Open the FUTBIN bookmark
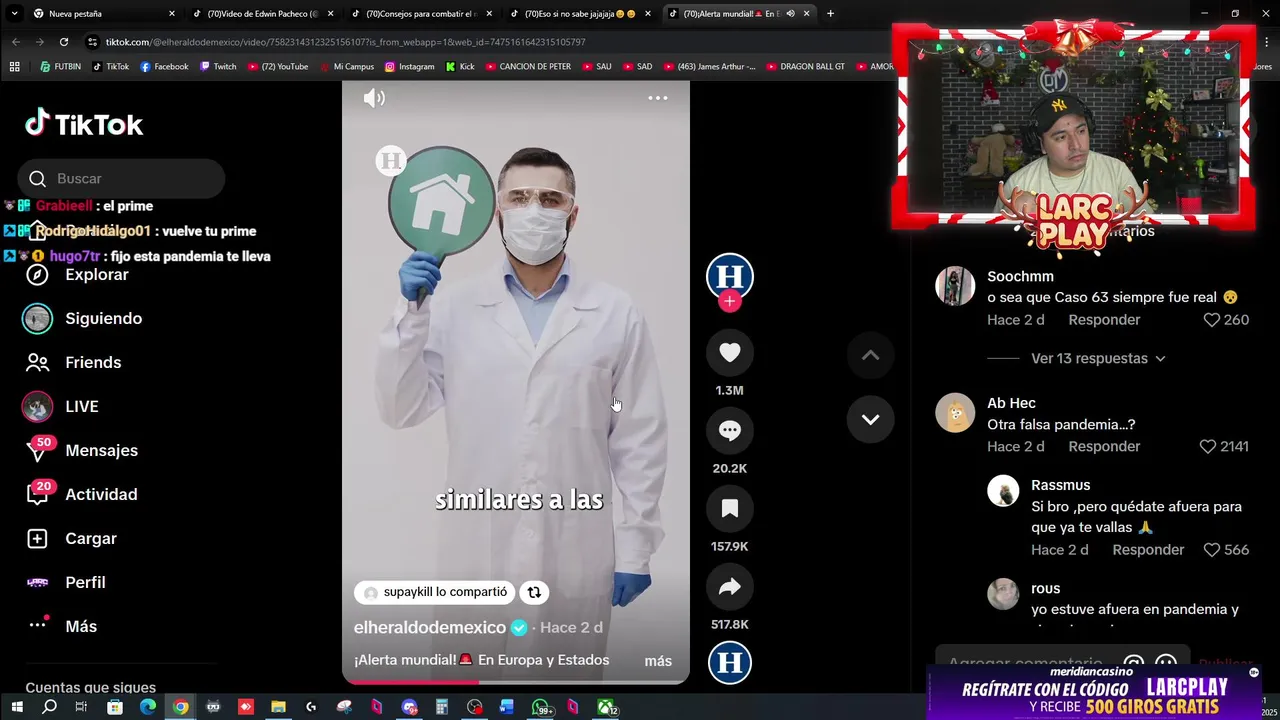Viewport: 1280px width, 720px height. [x=60, y=67]
